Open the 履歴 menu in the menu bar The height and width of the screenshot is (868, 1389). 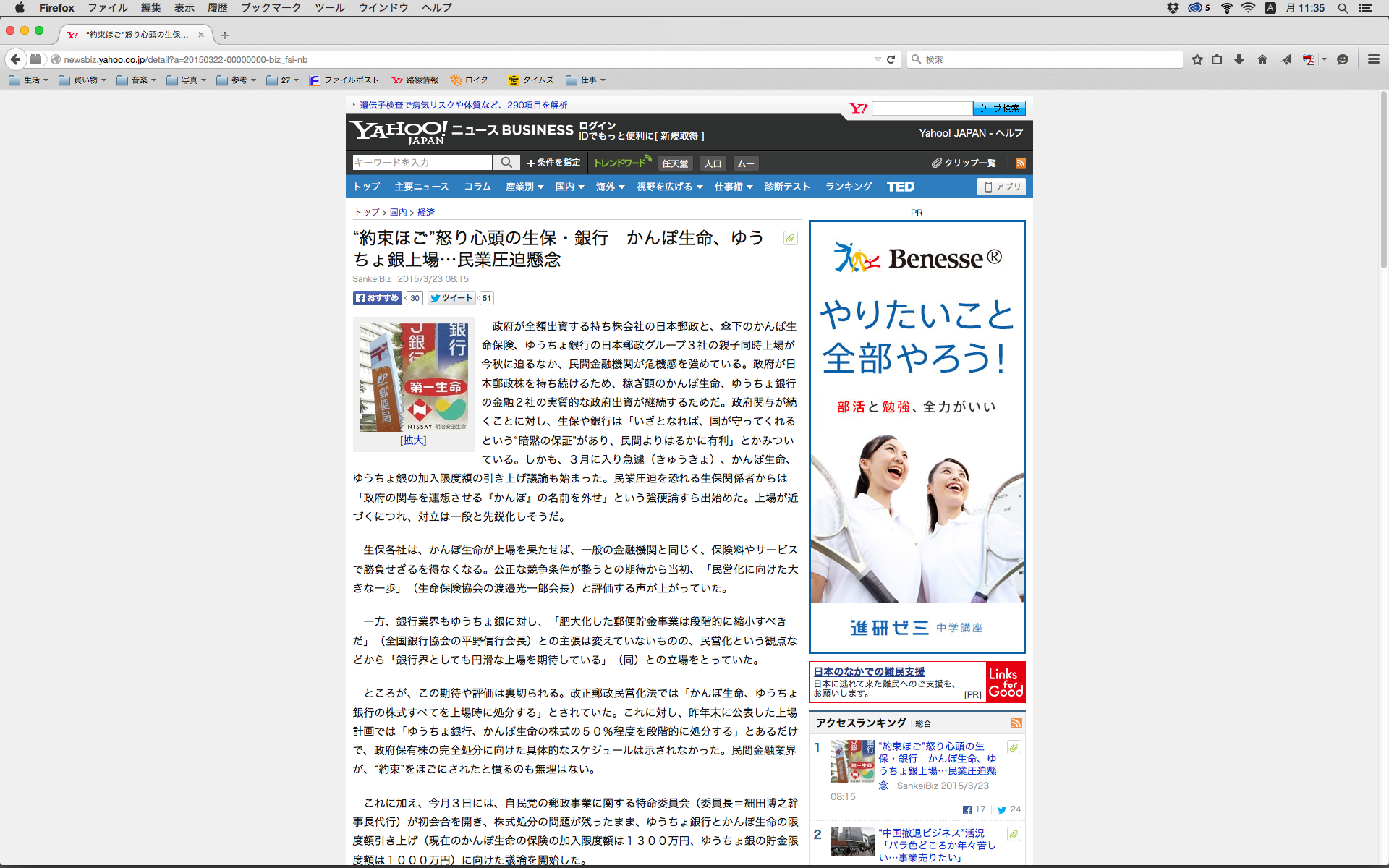(217, 8)
